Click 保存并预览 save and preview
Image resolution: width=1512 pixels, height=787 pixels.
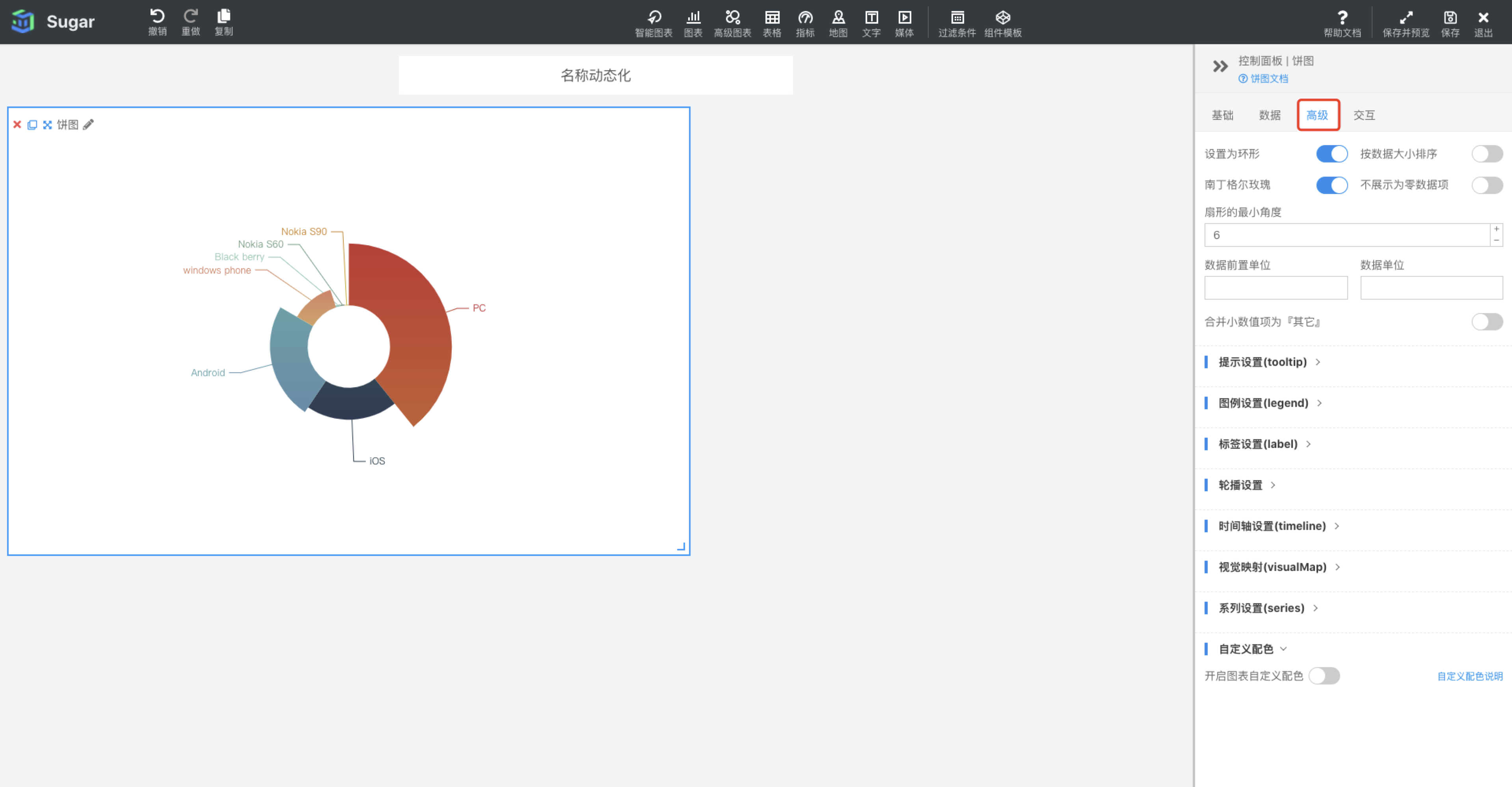[x=1406, y=24]
